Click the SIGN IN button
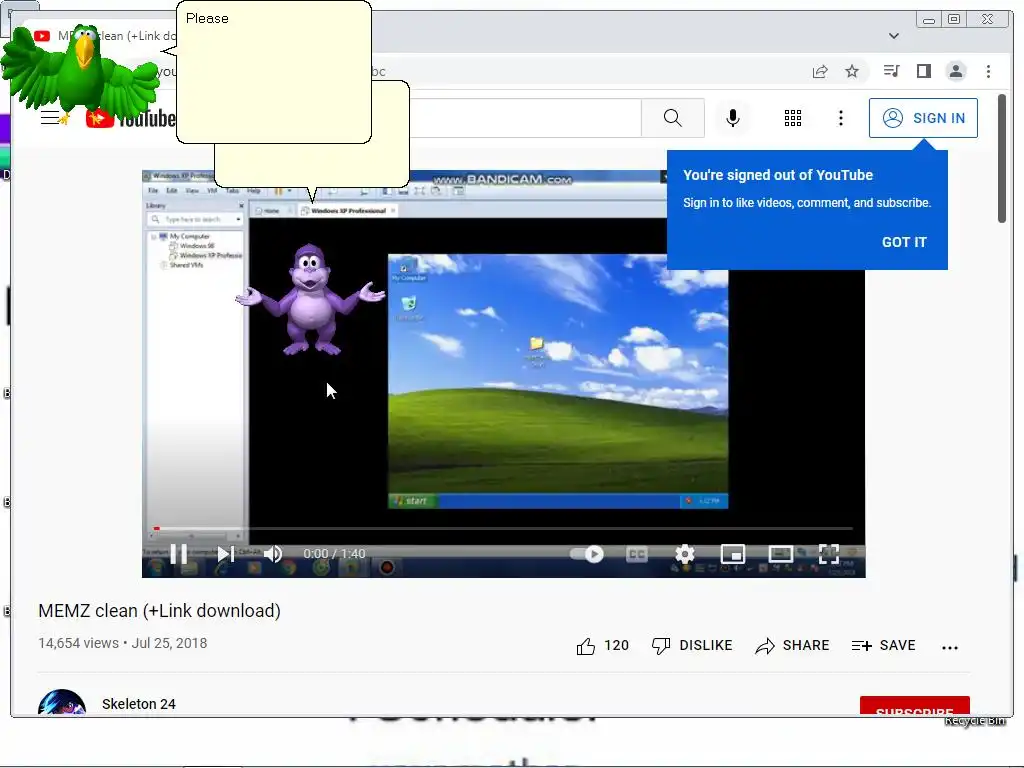This screenshot has width=1024, height=768. (923, 118)
